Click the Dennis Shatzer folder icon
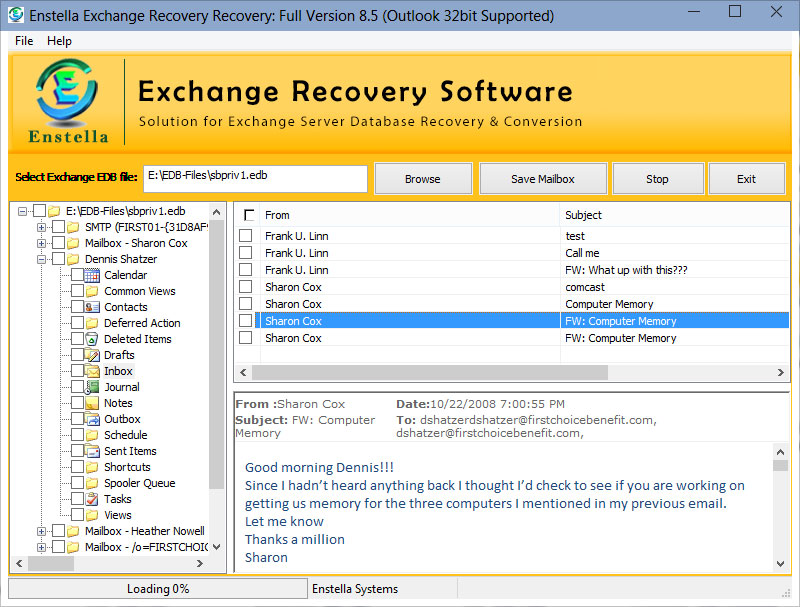Viewport: 800px width, 607px height. [x=73, y=259]
